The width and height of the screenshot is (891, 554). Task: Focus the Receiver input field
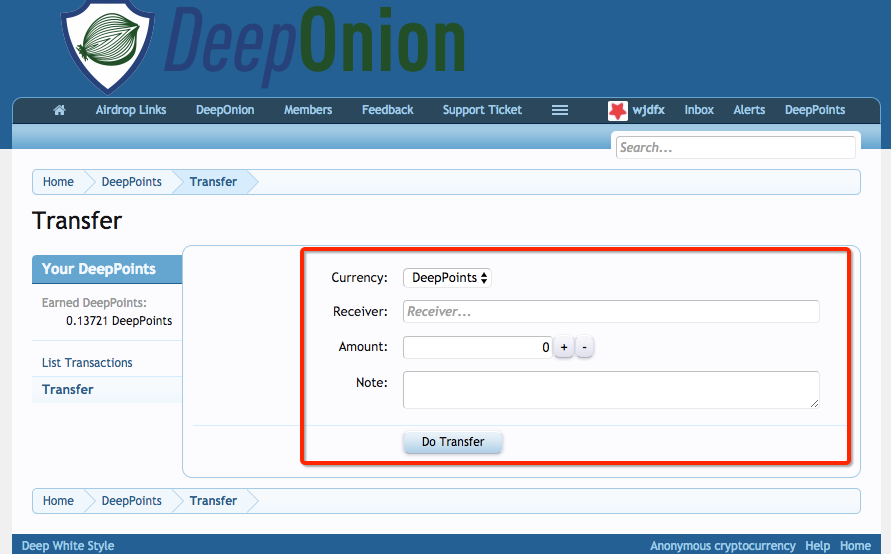click(x=611, y=311)
